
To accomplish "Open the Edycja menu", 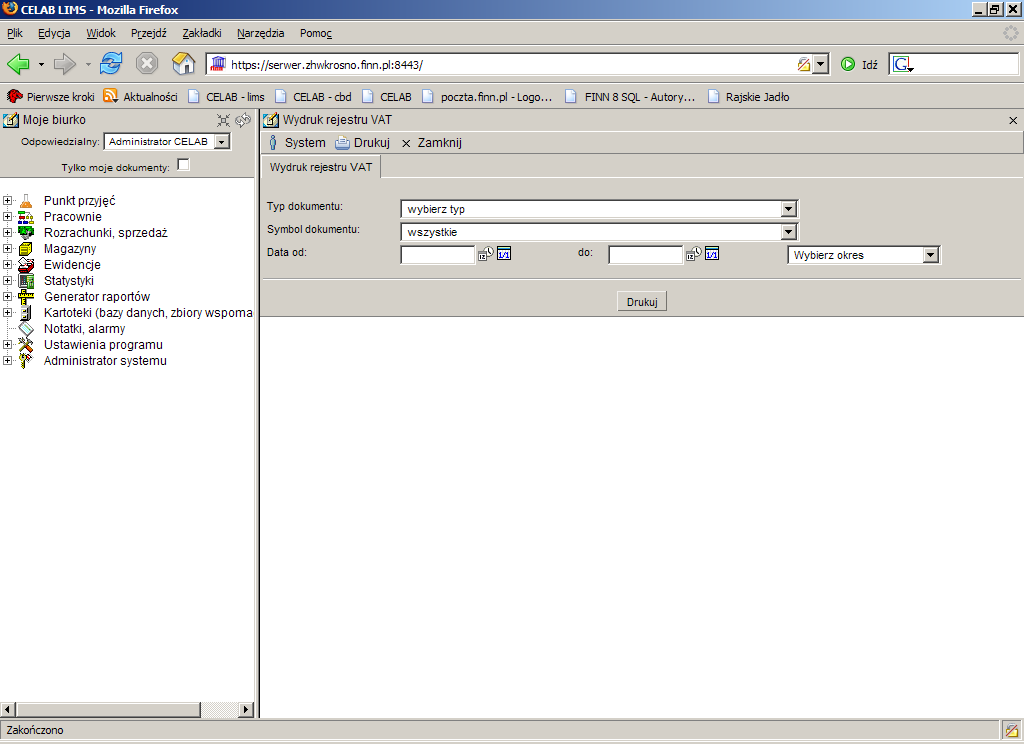I will tap(54, 33).
